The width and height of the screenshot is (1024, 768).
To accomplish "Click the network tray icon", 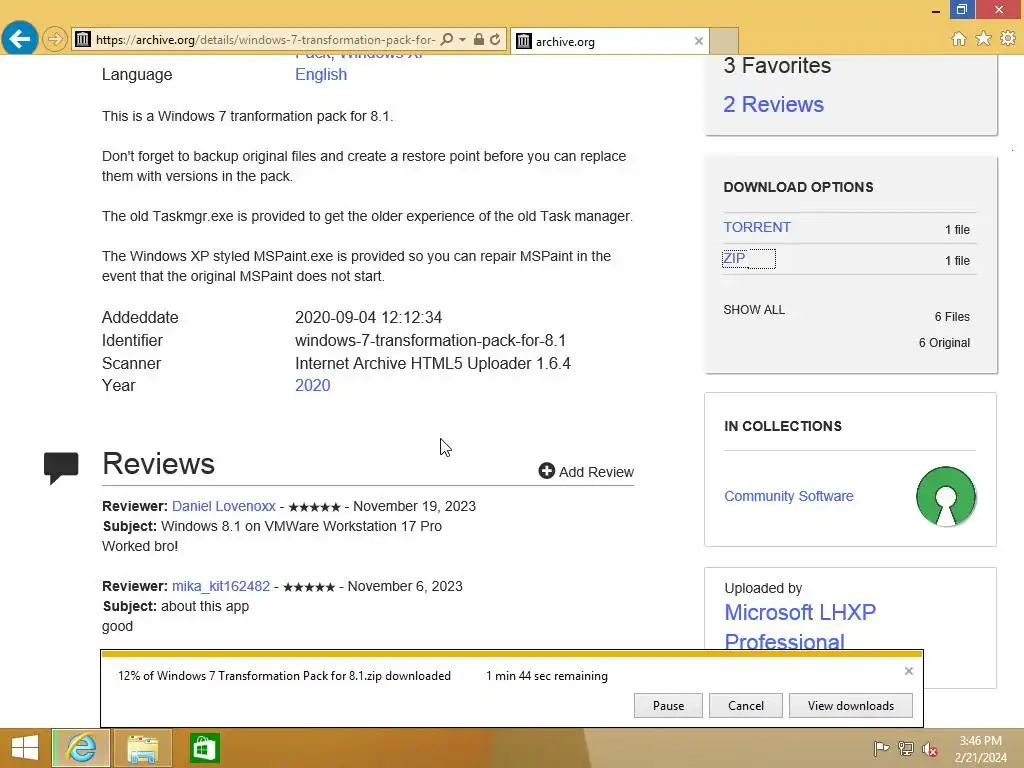I will [905, 748].
